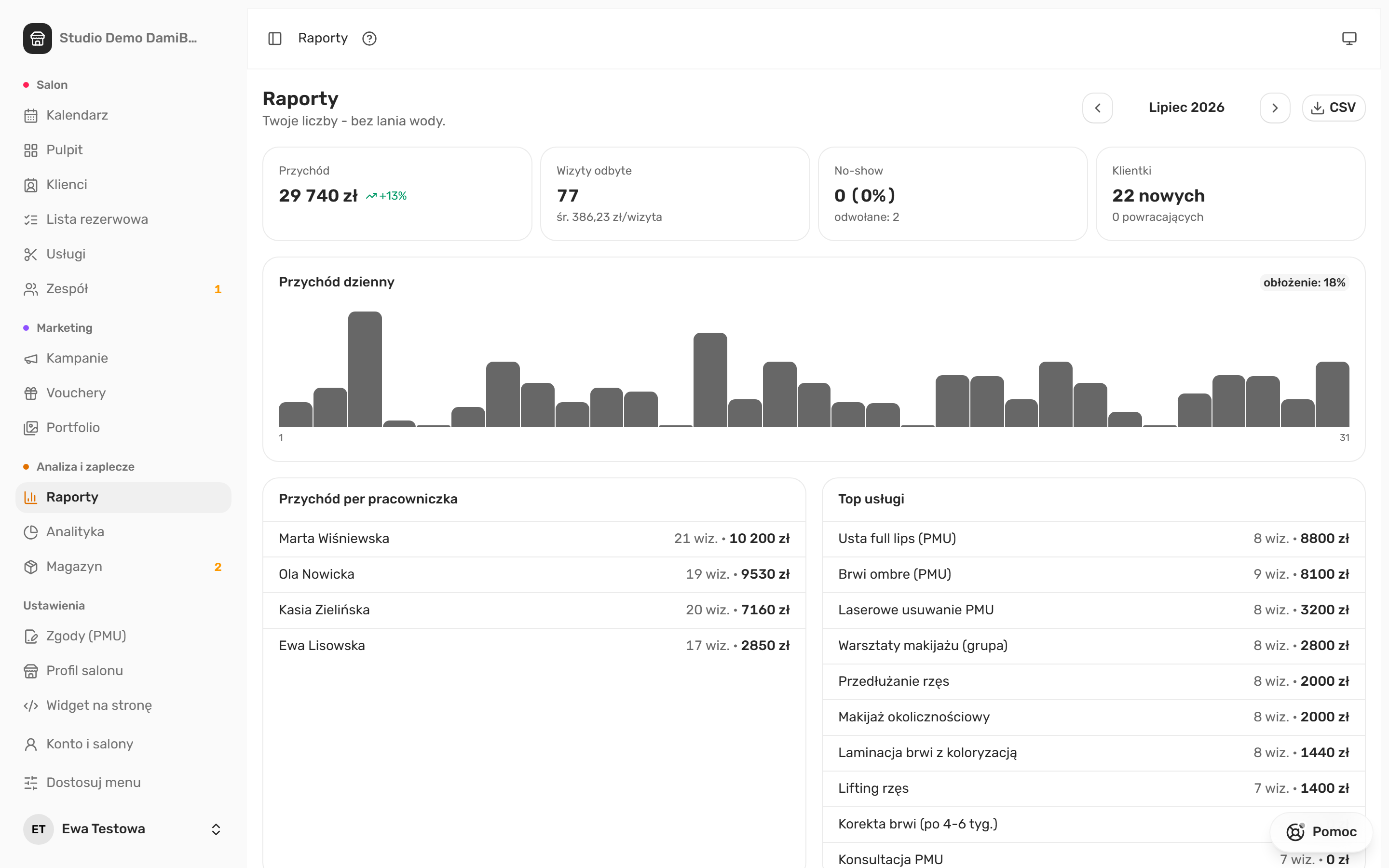
Task: Click the last bar at day 31
Action: point(1332,394)
